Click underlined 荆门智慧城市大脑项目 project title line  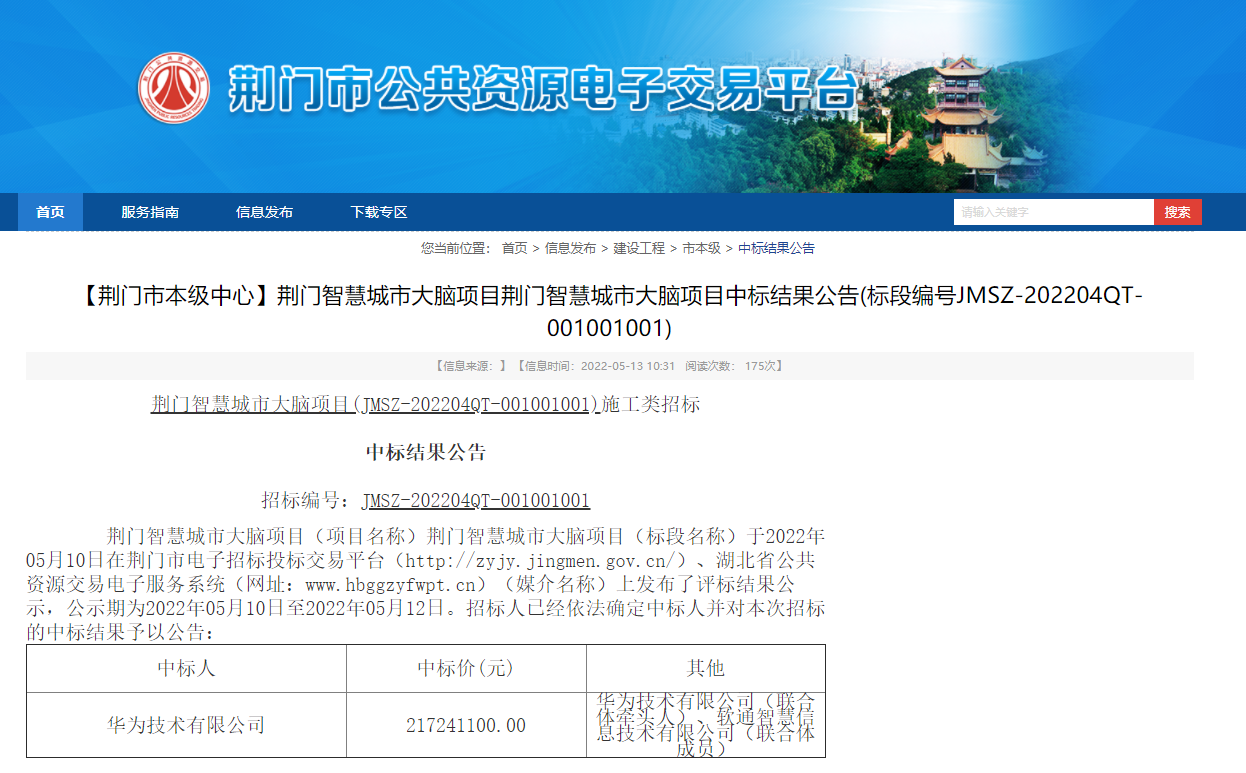click(x=375, y=404)
